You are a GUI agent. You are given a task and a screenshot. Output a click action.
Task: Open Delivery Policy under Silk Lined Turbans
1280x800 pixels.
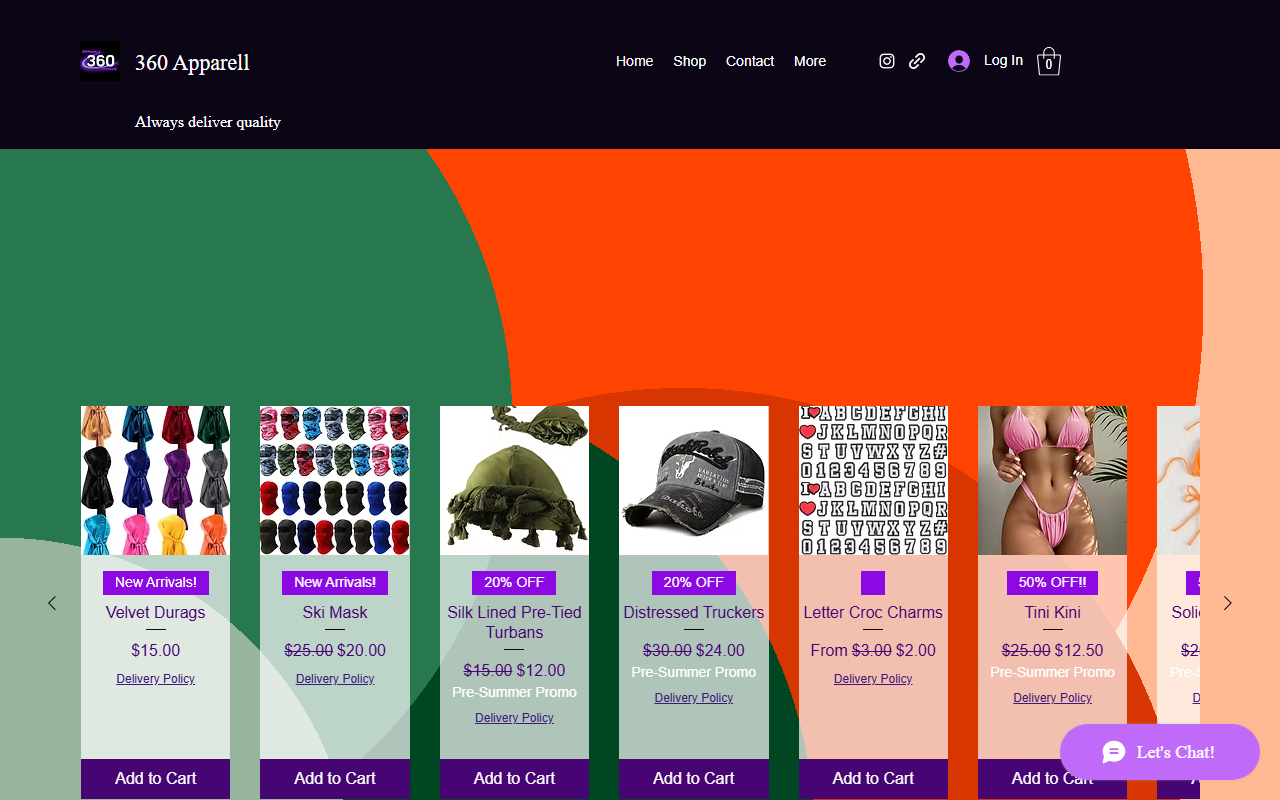coord(514,718)
